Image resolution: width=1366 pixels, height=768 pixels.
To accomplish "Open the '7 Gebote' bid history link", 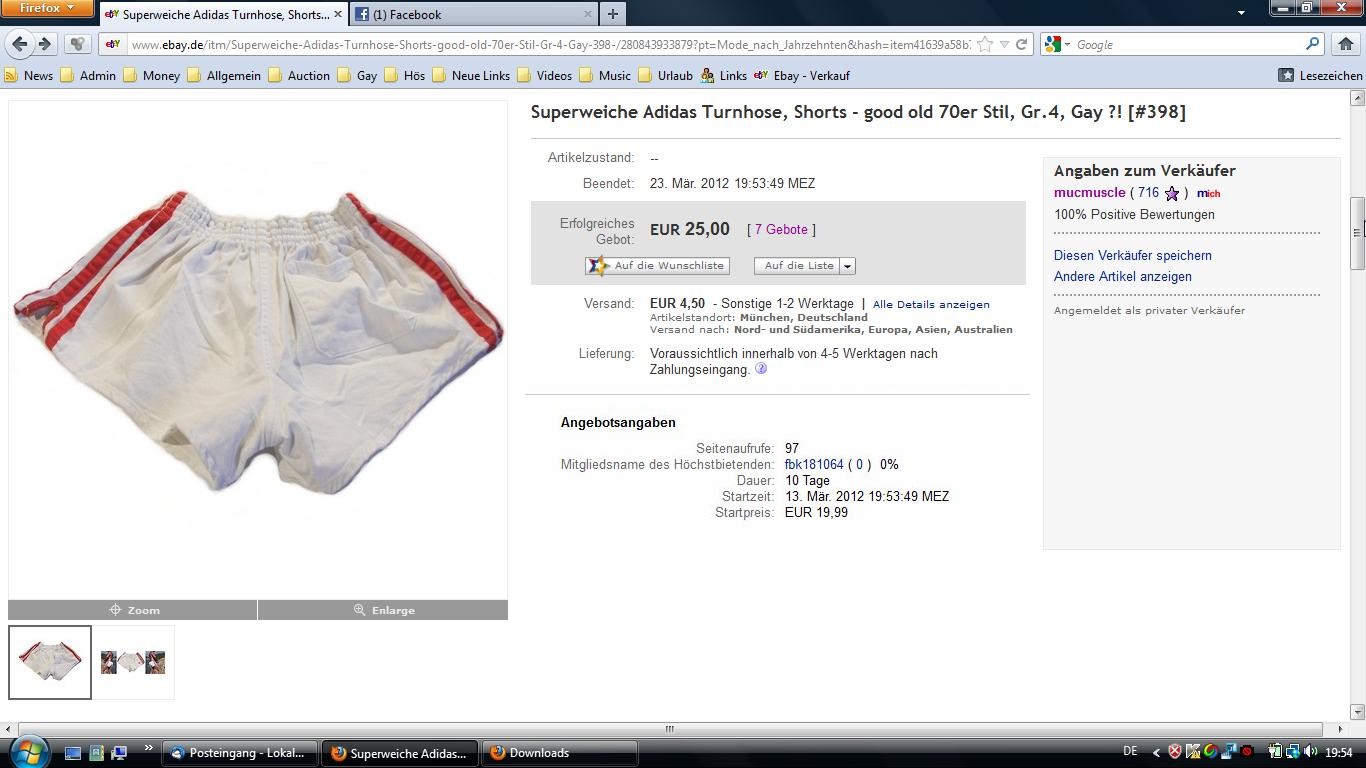I will [781, 229].
